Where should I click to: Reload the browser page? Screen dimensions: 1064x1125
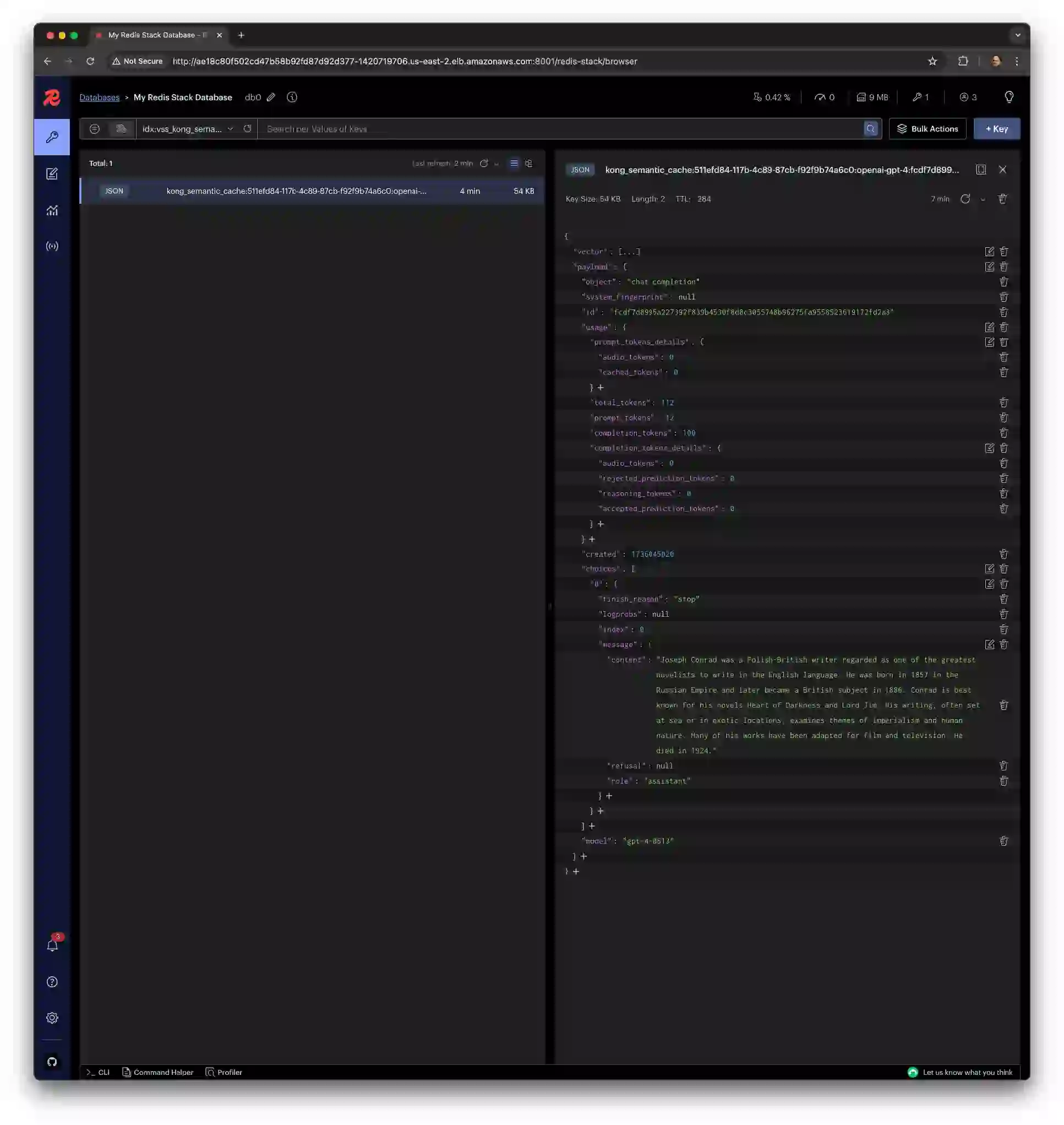coord(90,61)
